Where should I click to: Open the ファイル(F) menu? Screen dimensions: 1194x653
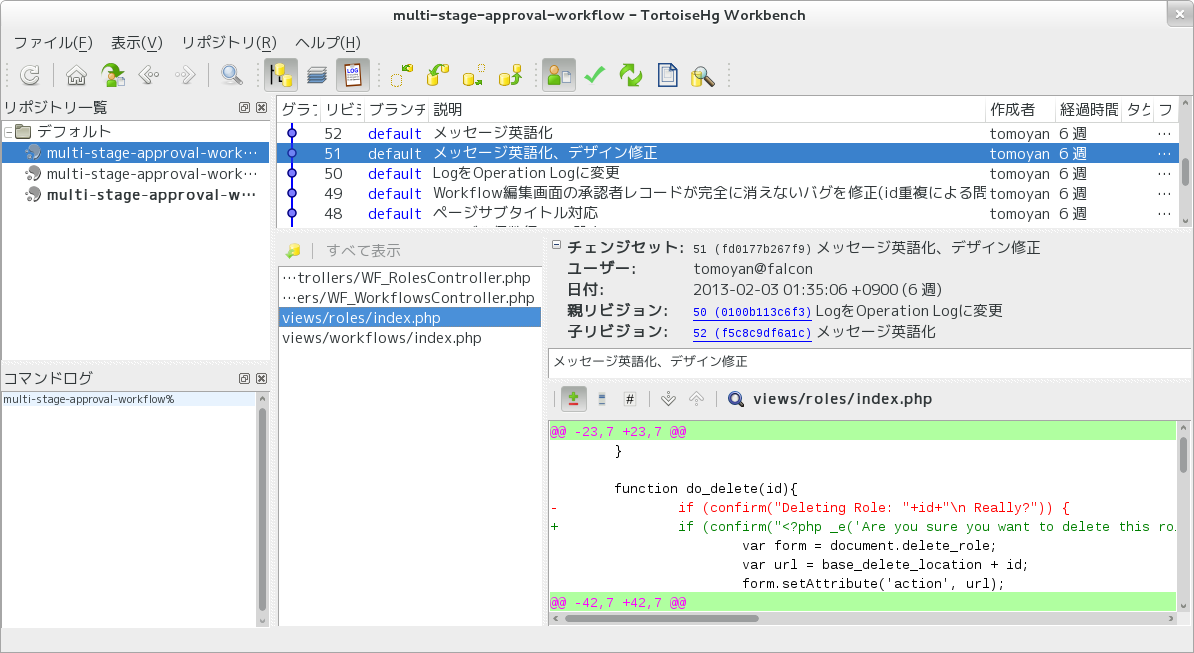pyautogui.click(x=53, y=43)
